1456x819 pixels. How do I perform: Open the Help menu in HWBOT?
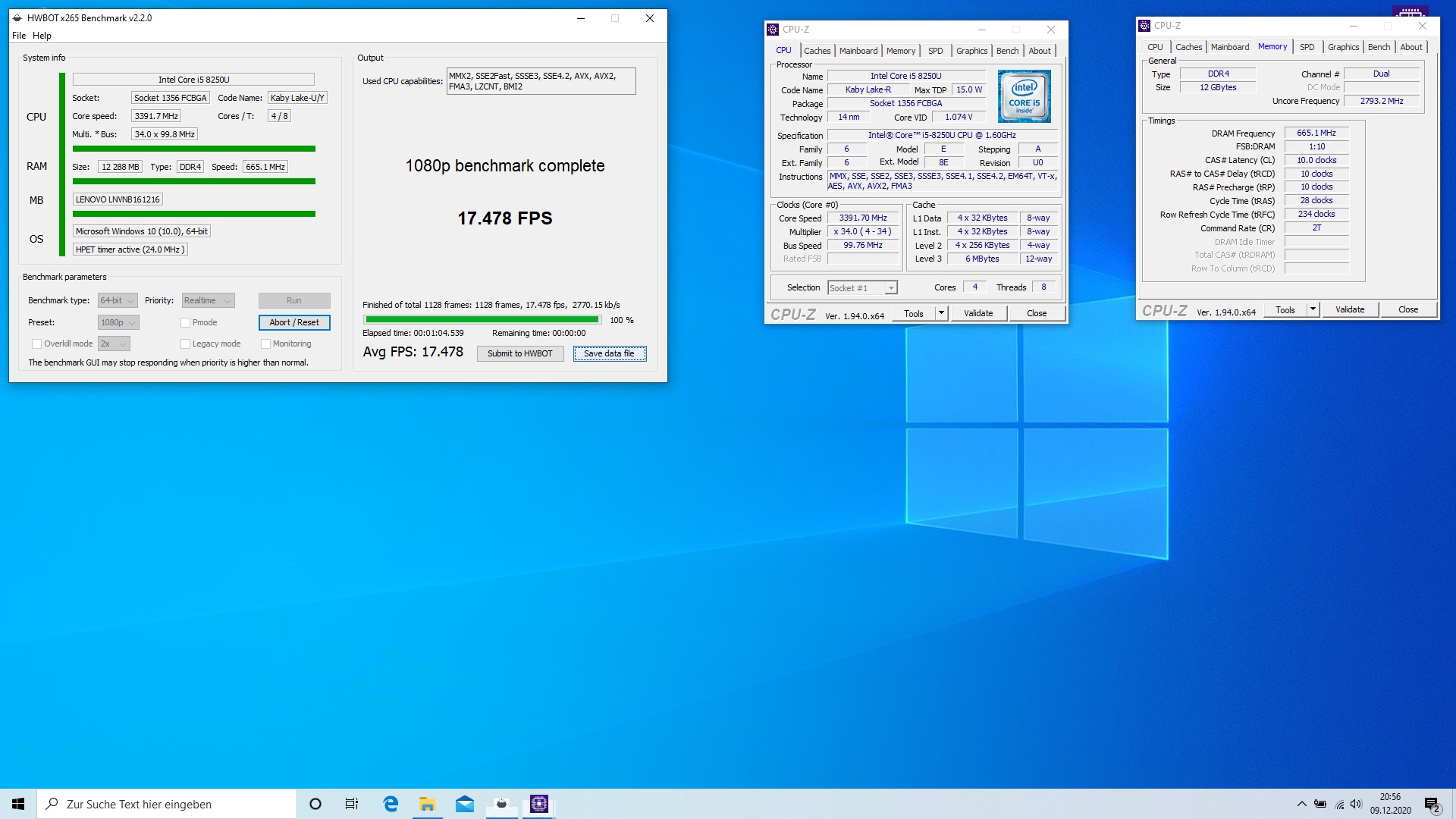pos(42,36)
